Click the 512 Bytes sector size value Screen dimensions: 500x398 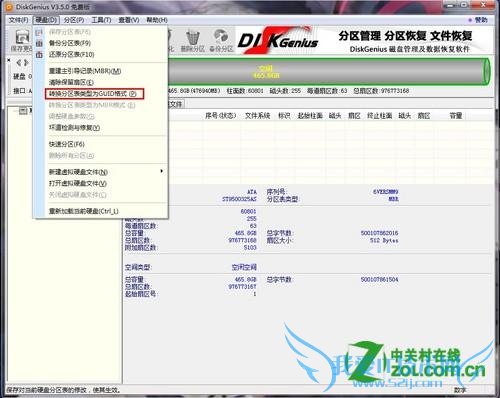(384, 240)
